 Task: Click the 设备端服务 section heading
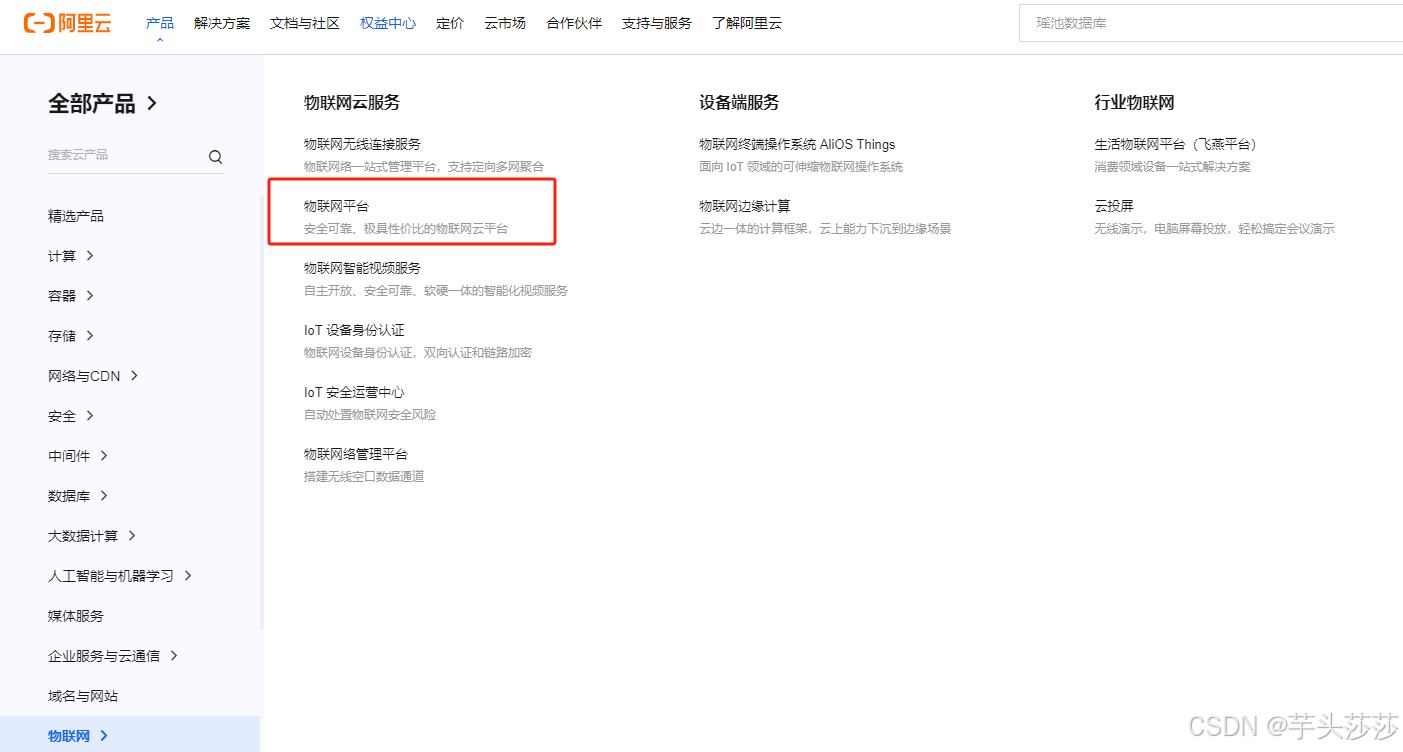pyautogui.click(x=739, y=102)
